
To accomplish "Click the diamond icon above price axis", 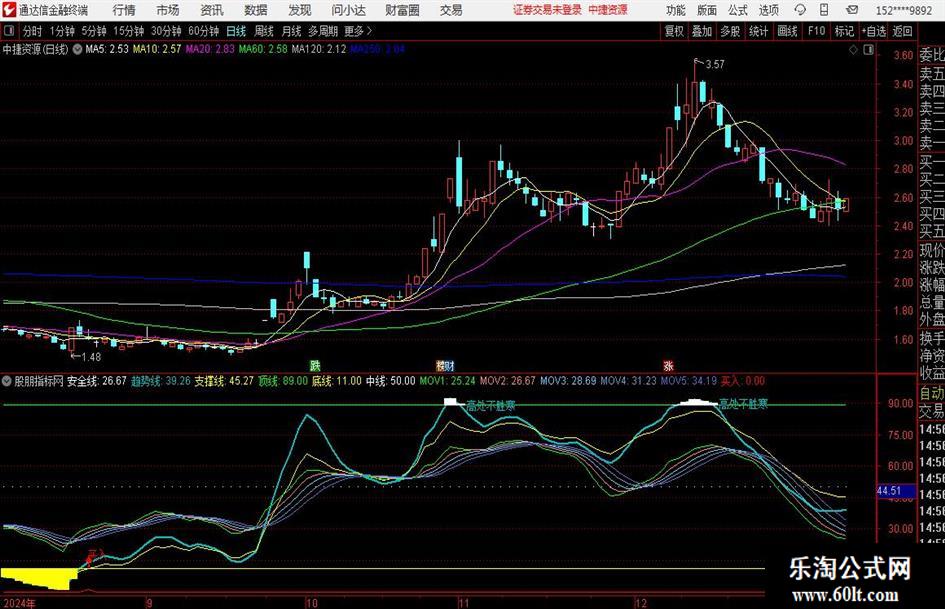I will pyautogui.click(x=853, y=50).
